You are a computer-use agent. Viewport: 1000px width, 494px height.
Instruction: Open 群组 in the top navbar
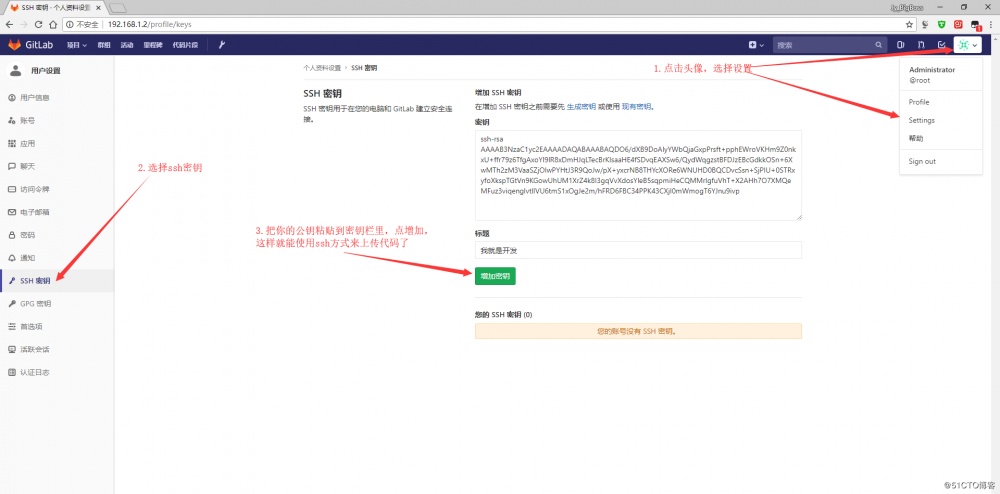pyautogui.click(x=104, y=45)
